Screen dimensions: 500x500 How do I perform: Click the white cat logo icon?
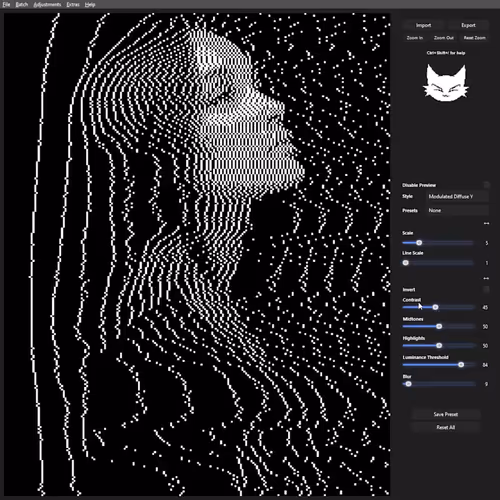click(446, 83)
